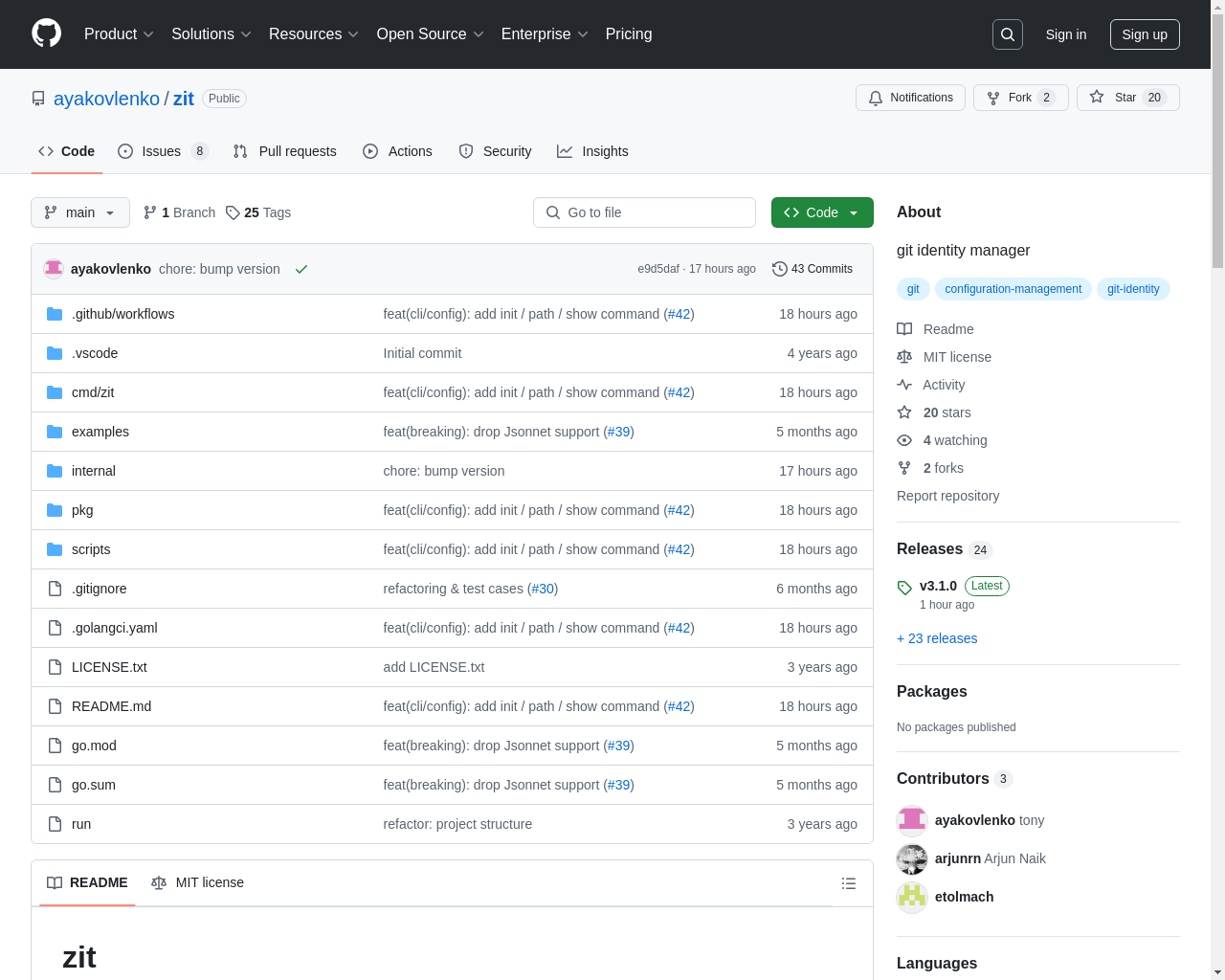View the 4 watching link
The image size is (1225, 980).
(x=942, y=440)
